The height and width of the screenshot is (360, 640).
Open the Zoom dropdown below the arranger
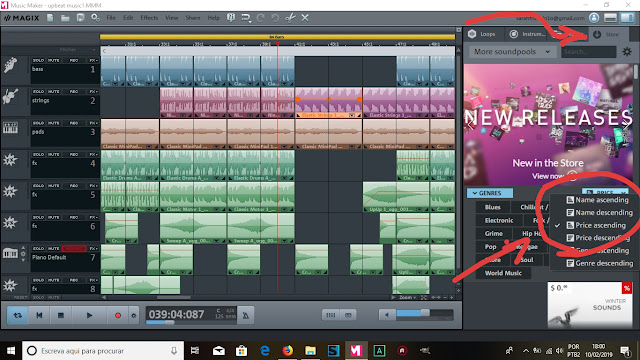point(407,298)
